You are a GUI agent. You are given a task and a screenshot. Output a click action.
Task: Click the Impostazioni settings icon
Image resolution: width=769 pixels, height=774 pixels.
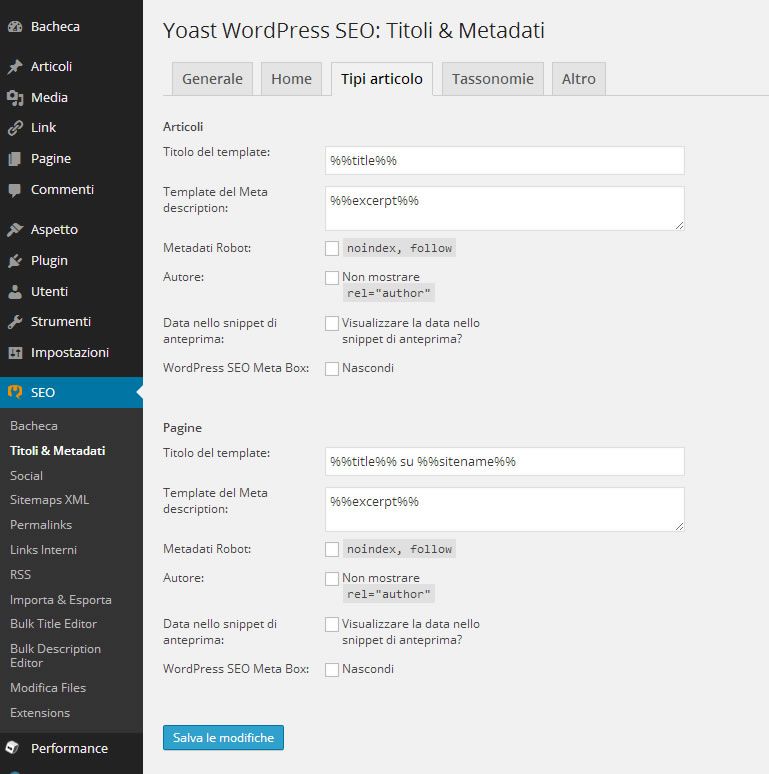pyautogui.click(x=15, y=353)
